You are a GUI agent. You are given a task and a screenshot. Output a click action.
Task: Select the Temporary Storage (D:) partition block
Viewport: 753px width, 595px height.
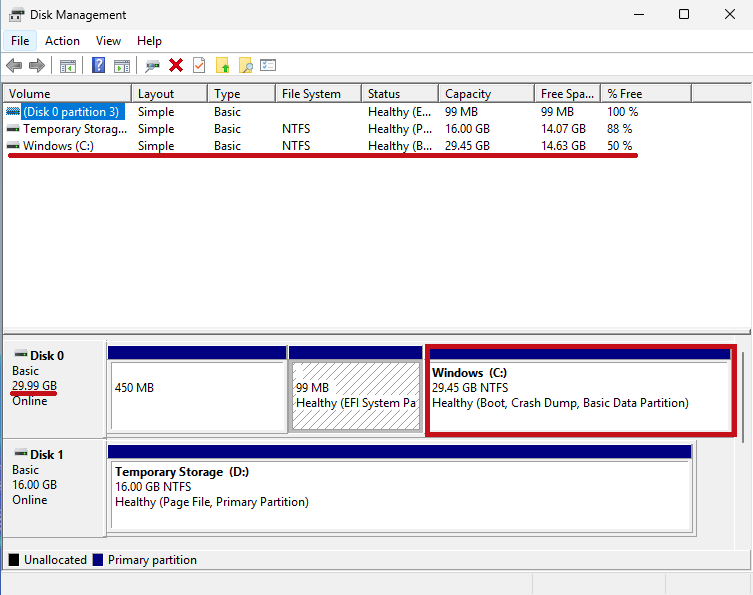click(x=400, y=489)
